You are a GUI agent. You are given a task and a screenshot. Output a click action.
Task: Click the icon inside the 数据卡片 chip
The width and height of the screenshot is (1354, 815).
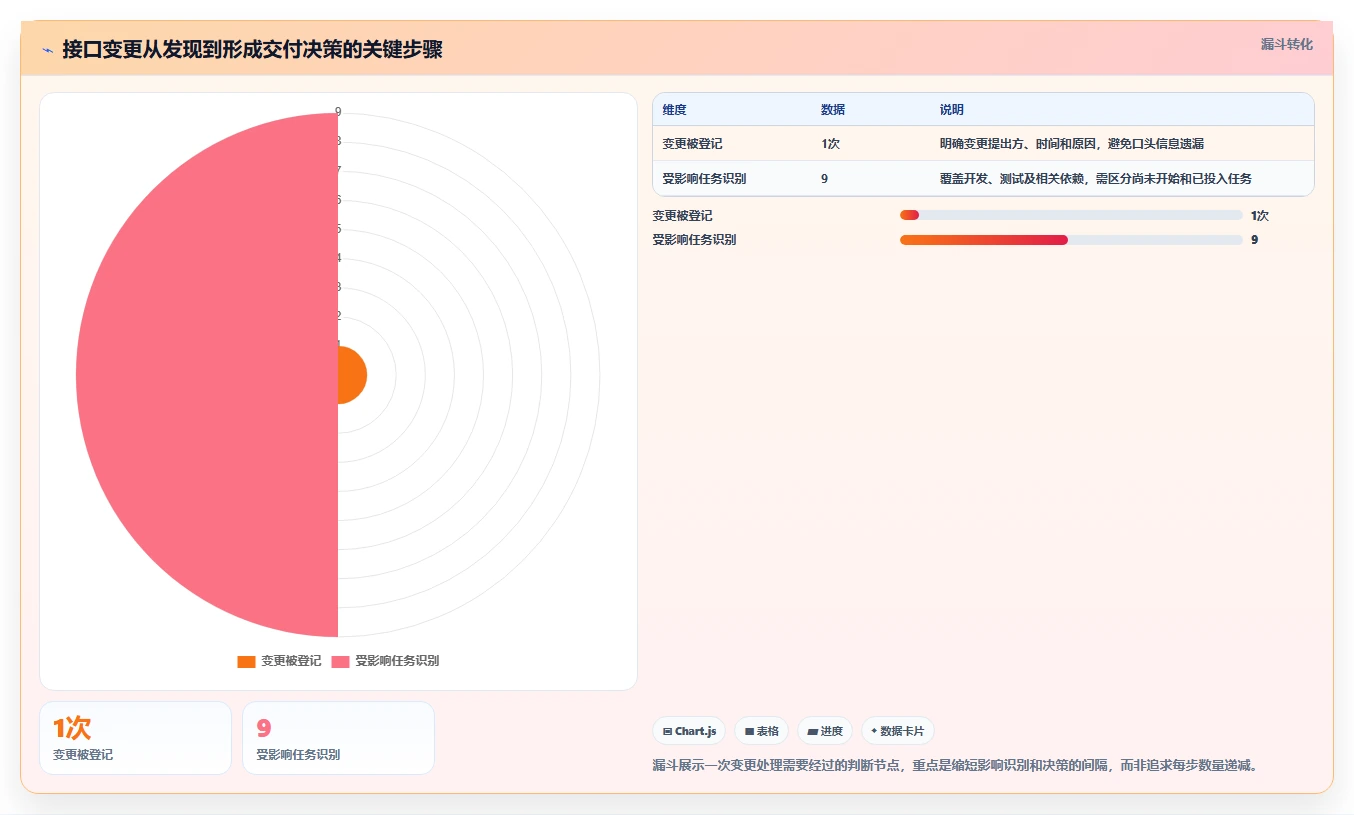874,731
